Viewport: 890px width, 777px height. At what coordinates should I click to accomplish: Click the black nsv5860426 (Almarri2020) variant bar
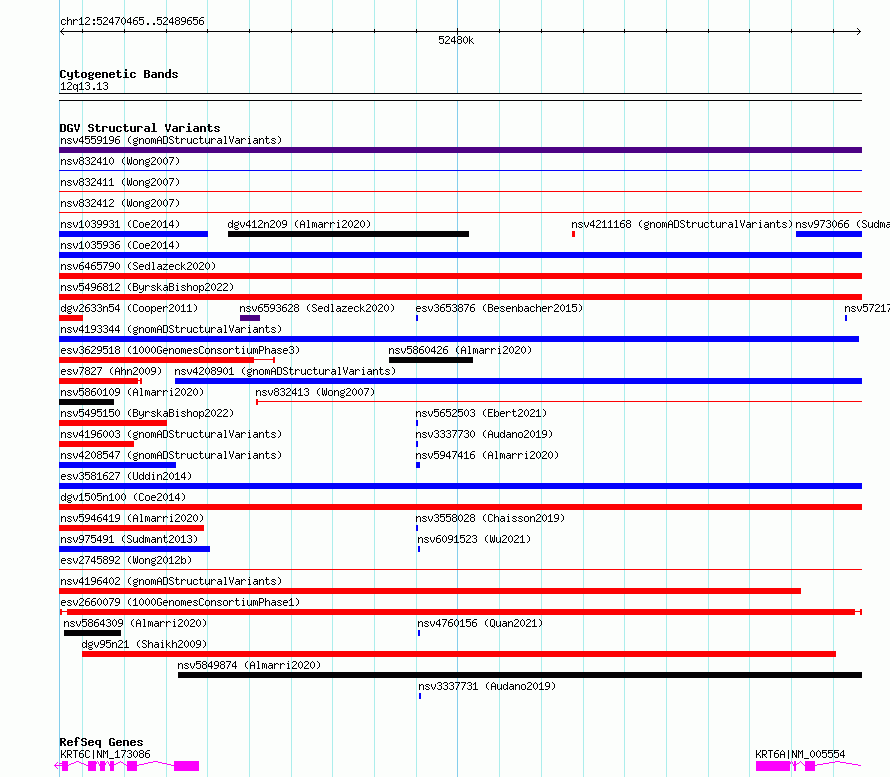pyautogui.click(x=431, y=360)
